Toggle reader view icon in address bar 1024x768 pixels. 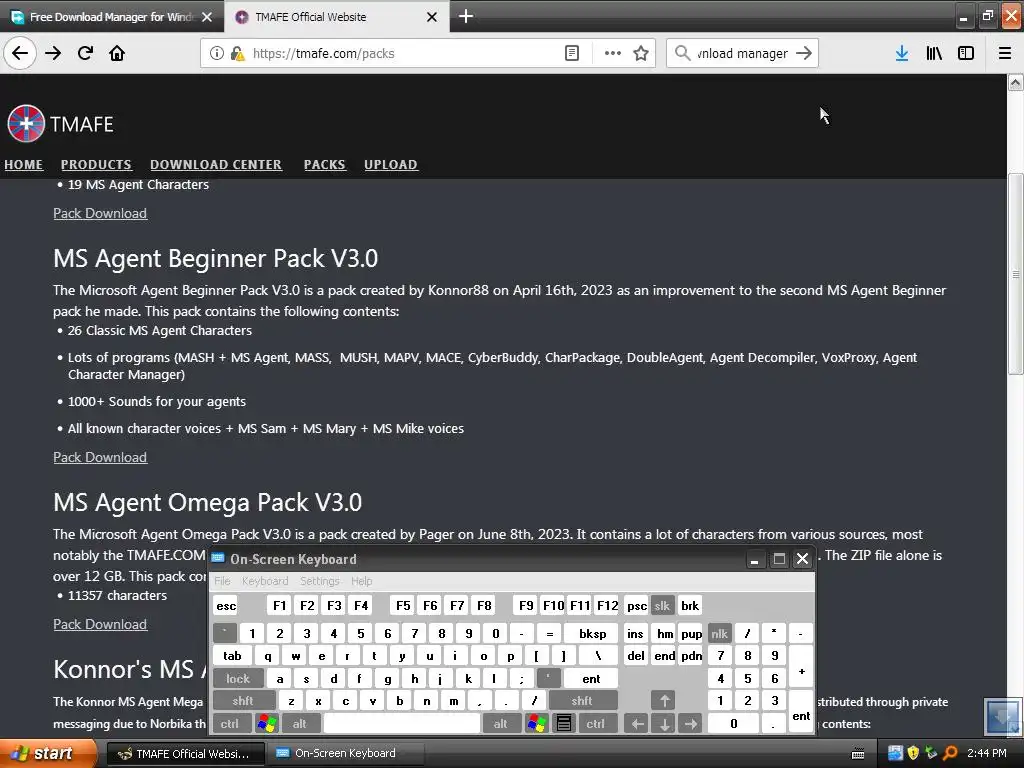[571, 53]
